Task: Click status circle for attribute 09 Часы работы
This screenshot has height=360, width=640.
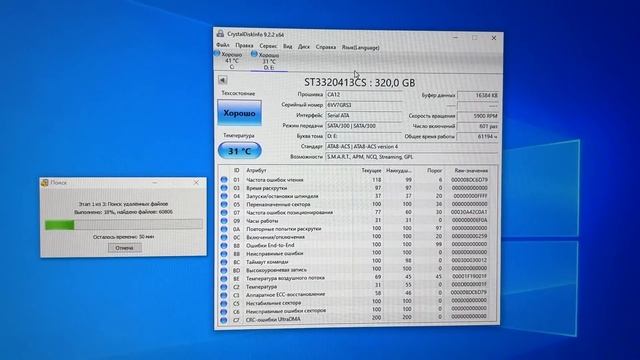Action: coord(224,221)
